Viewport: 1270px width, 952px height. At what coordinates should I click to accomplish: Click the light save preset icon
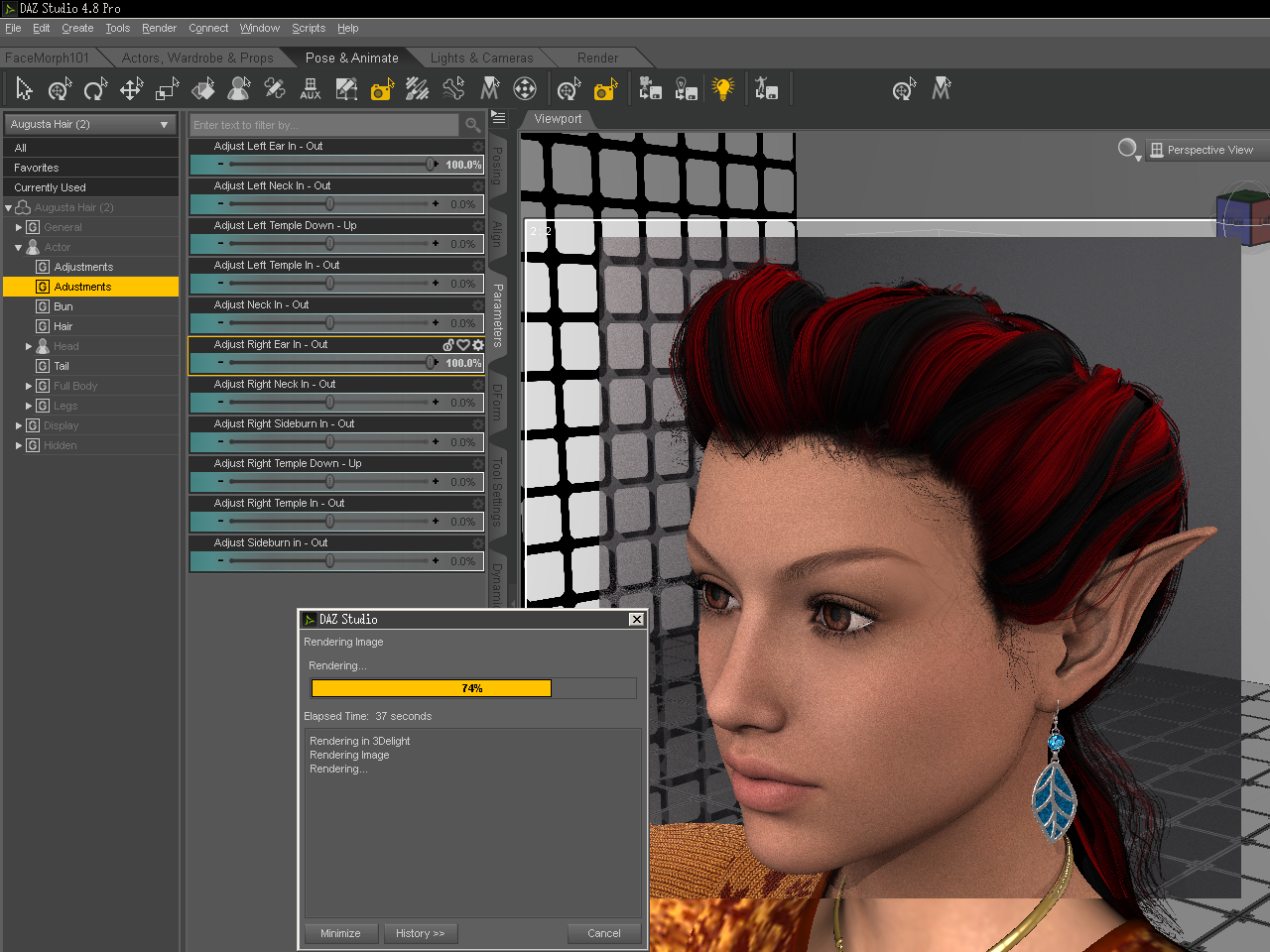[686, 89]
